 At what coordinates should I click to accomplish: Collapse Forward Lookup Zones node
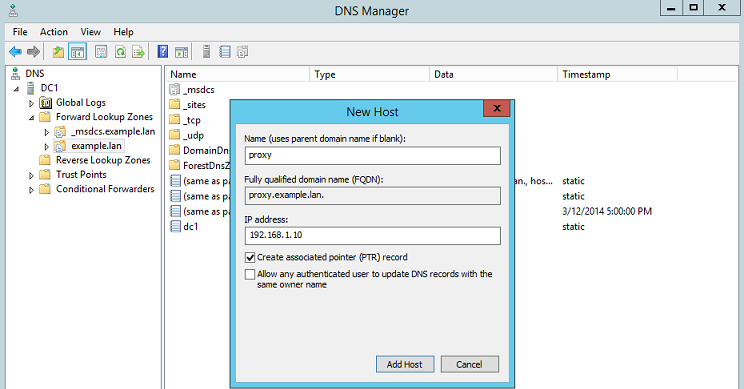click(31, 118)
